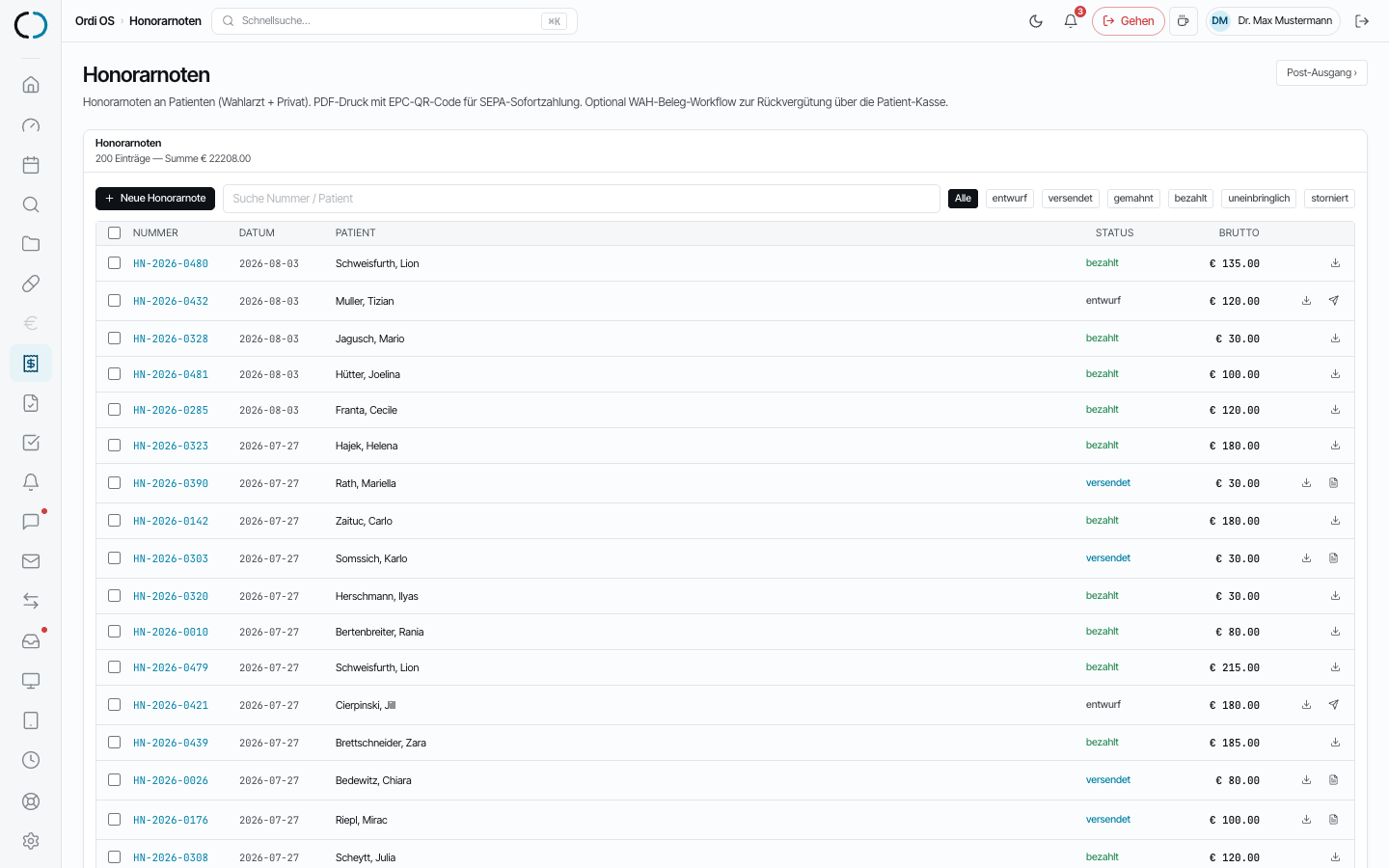Open the dashboard gauge icon in sidebar
1389x868 pixels.
[x=31, y=125]
